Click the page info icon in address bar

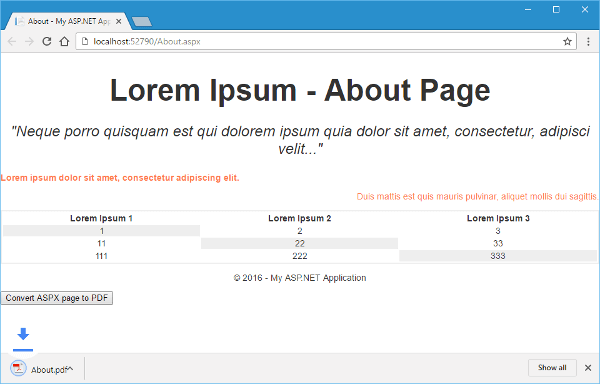(x=85, y=41)
